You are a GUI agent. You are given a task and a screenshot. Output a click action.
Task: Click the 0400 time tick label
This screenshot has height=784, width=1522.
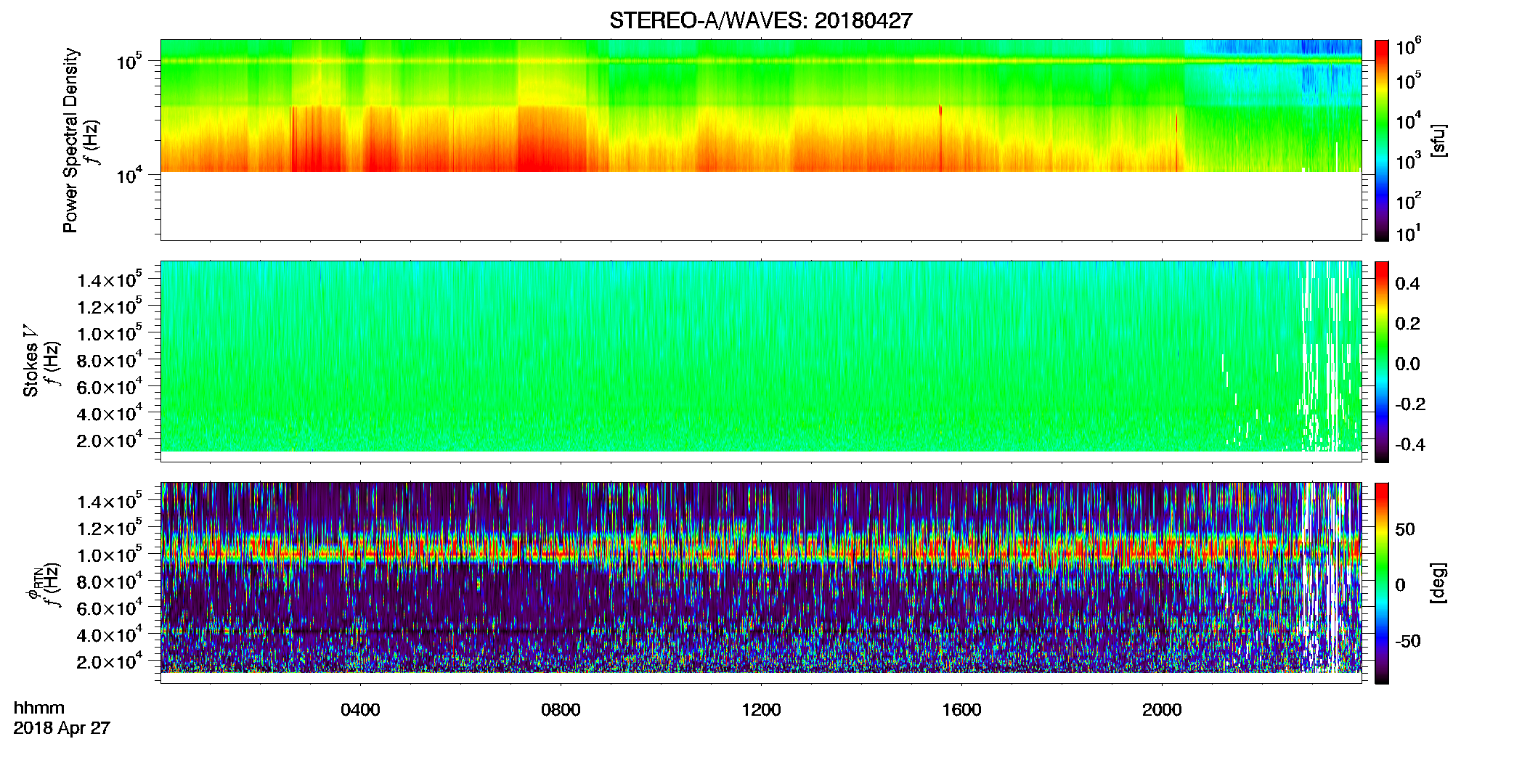[360, 710]
